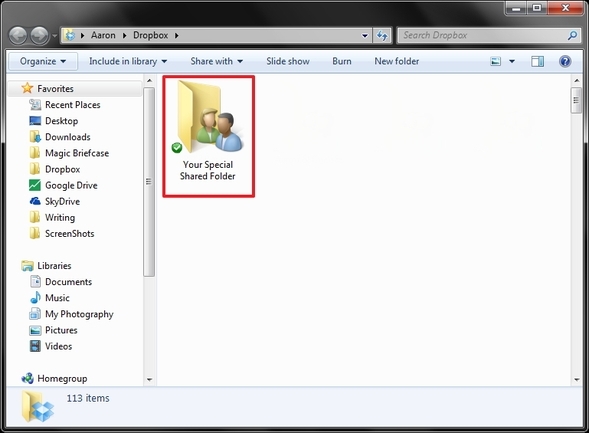Start the Slide show
Viewport: 589px width, 433px height.
pos(288,61)
